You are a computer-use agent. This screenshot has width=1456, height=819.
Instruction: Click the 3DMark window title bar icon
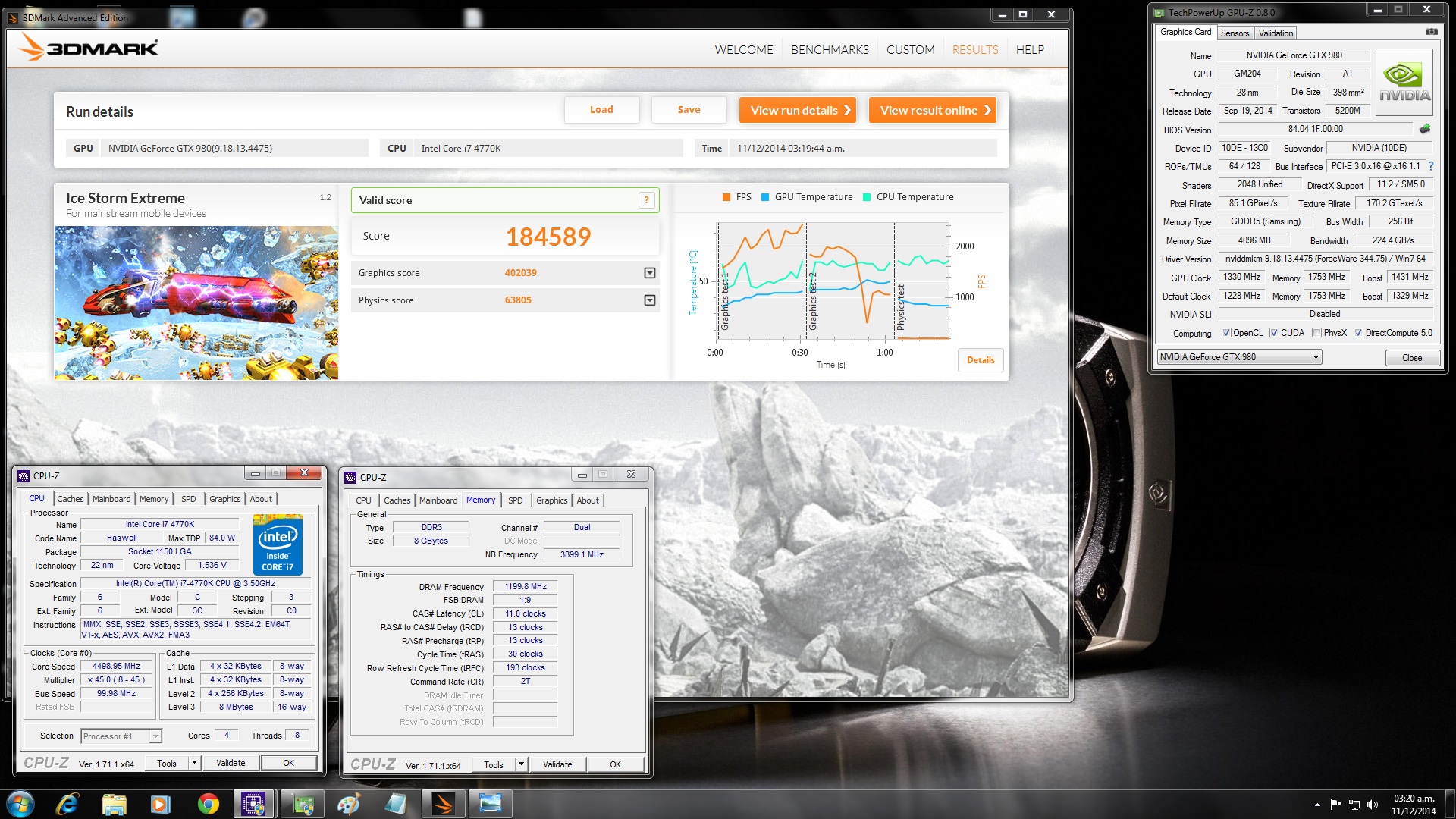13,17
